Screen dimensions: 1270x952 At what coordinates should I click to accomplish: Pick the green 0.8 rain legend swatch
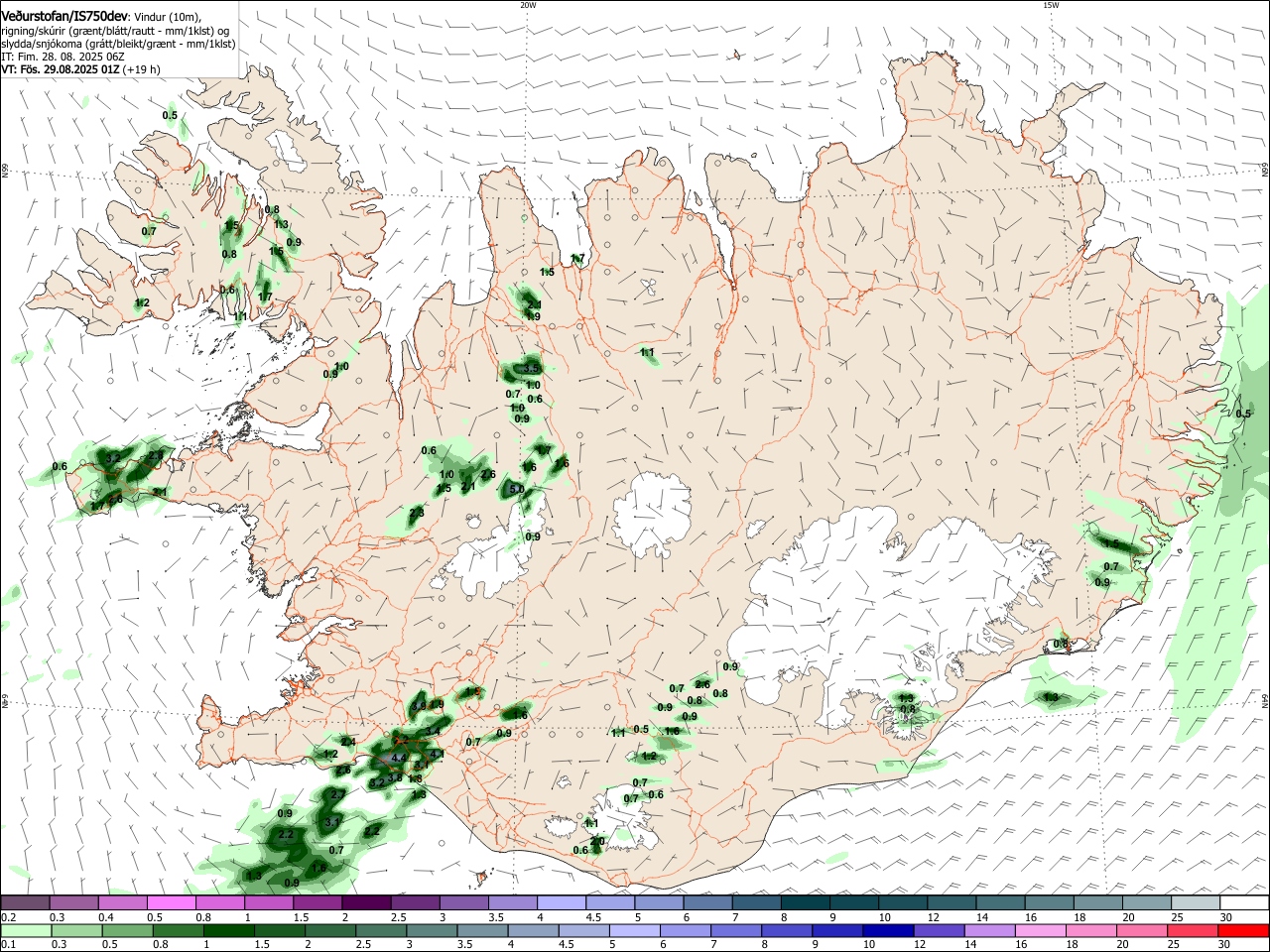178,931
